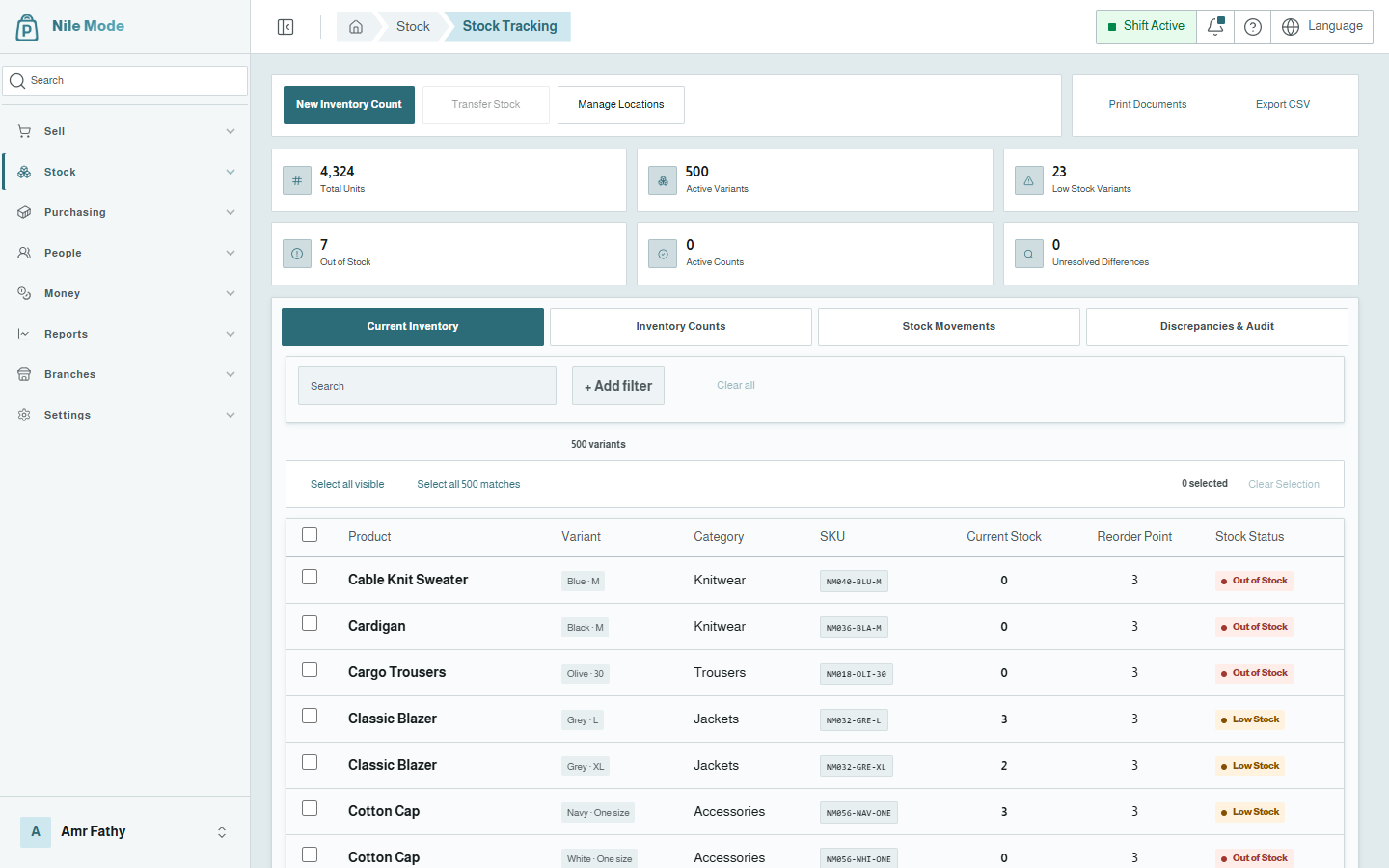Viewport: 1389px width, 868px height.
Task: Open Manage Locations
Action: (621, 105)
